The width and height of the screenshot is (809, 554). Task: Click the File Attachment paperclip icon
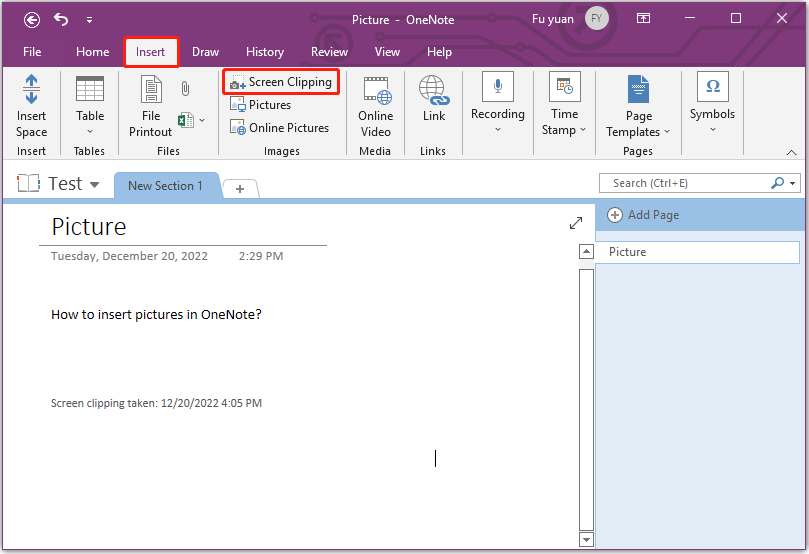click(x=185, y=89)
